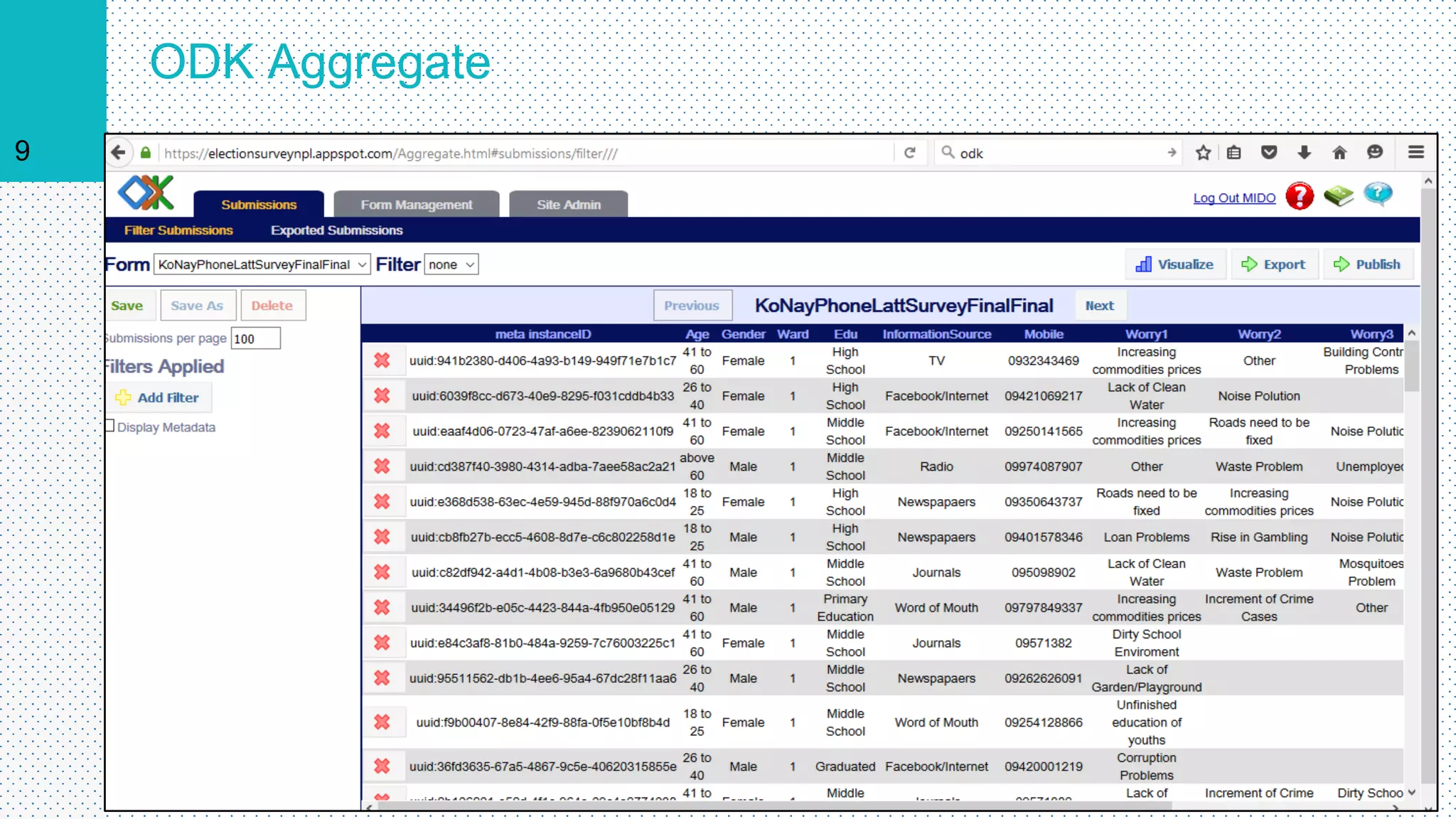The image size is (1456, 819).
Task: Switch to the Site Admin tab
Action: pyautogui.click(x=569, y=205)
